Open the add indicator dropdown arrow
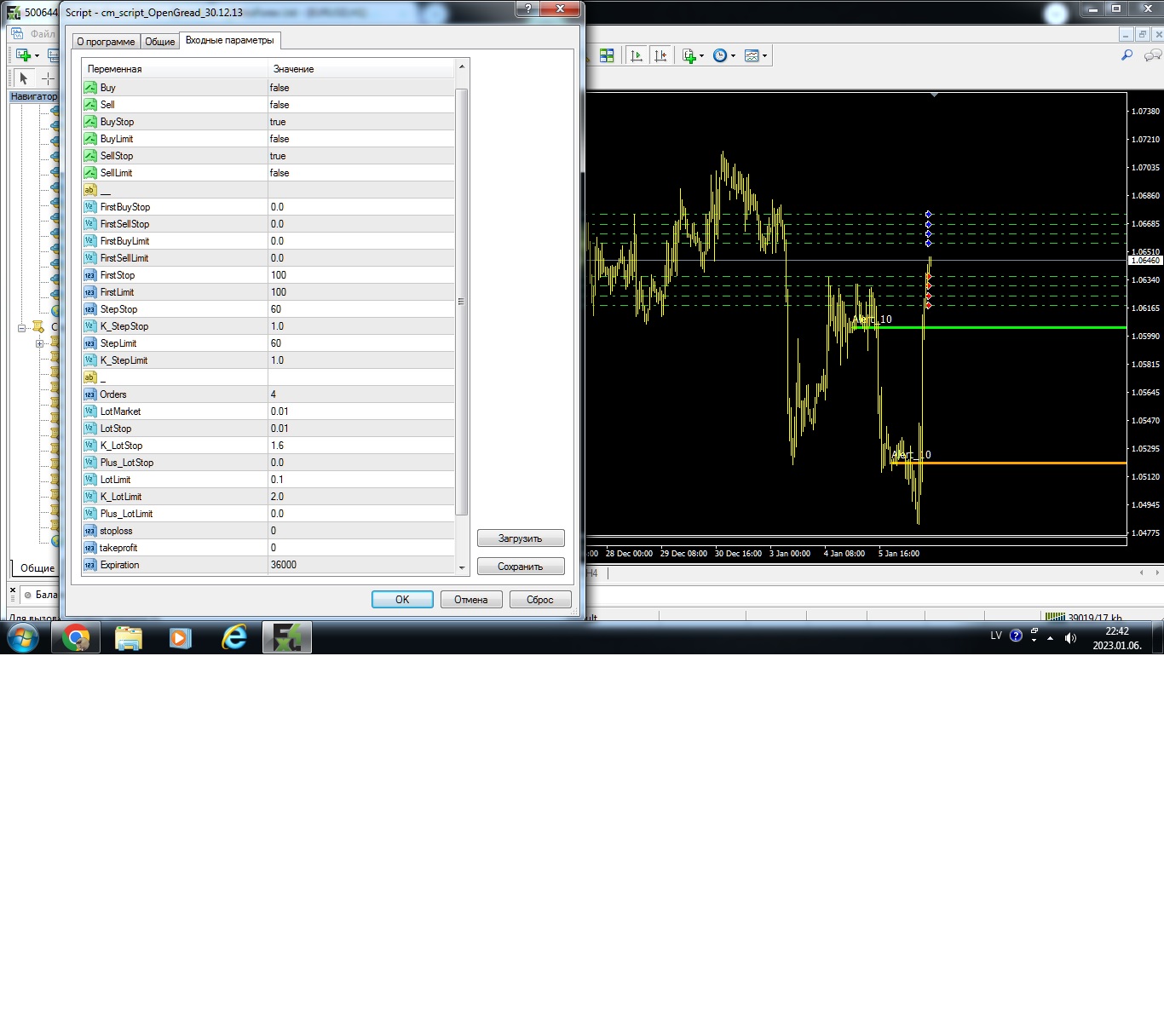The image size is (1164, 1036). pos(701,56)
